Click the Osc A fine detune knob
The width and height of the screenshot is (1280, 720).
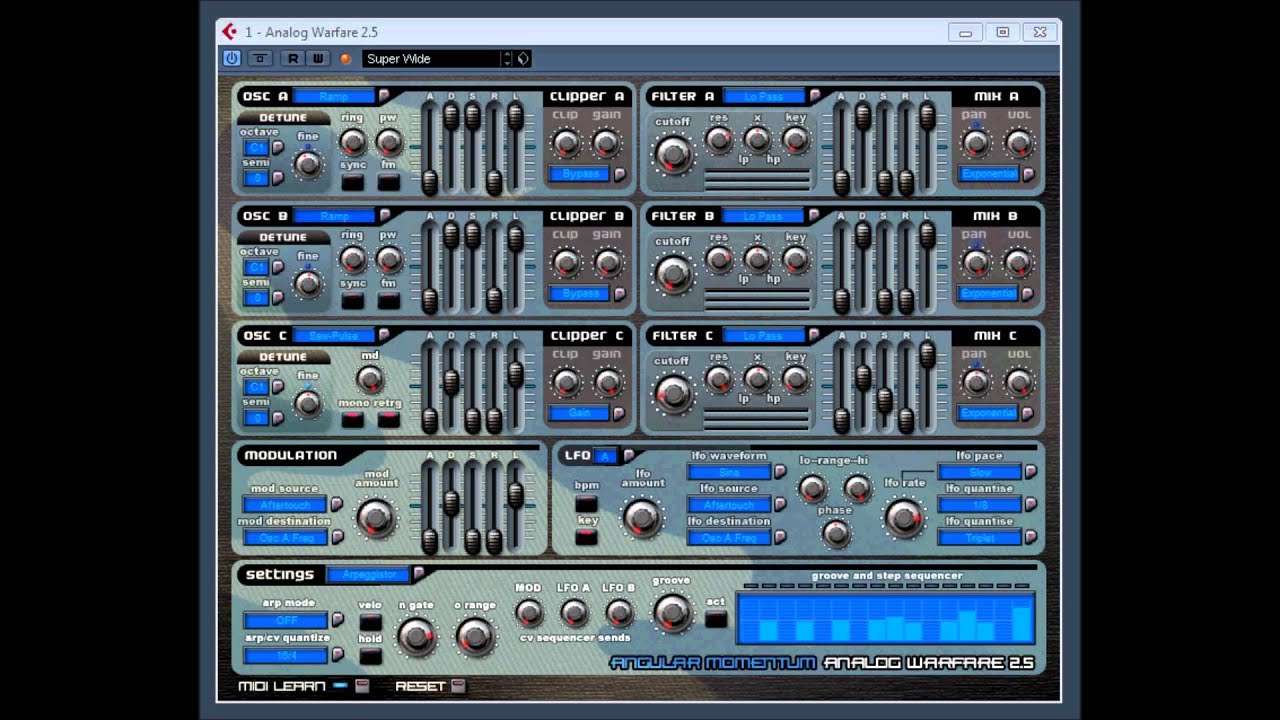coord(308,165)
